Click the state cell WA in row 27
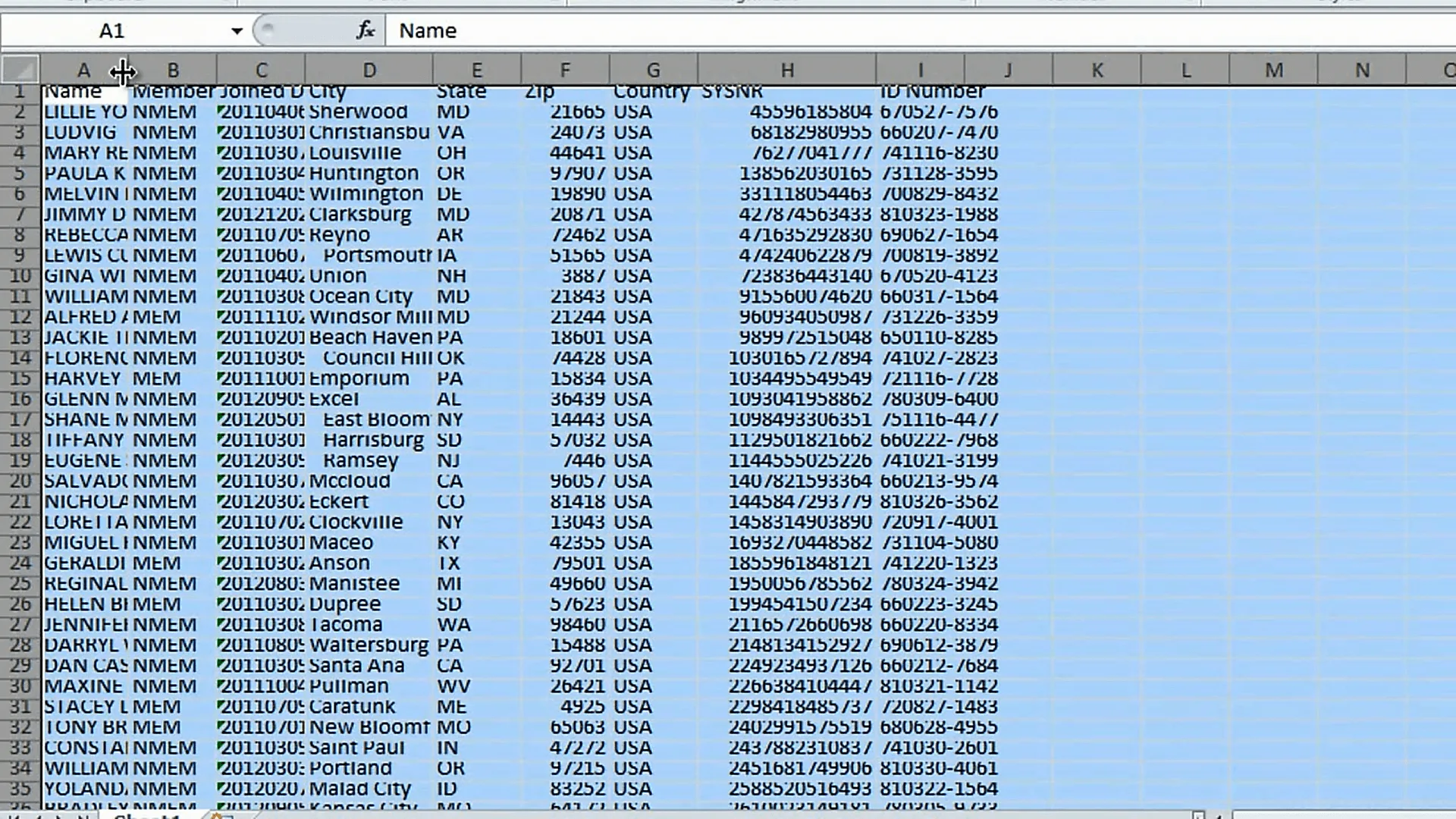 pos(477,624)
